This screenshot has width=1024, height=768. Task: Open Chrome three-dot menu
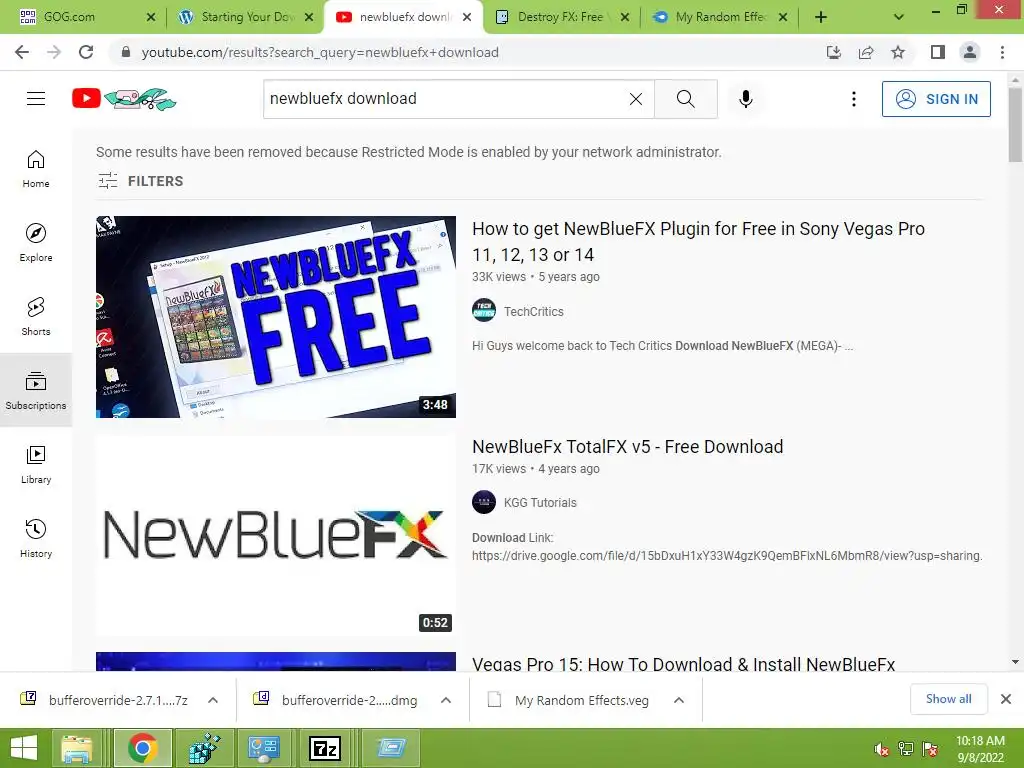1002,52
